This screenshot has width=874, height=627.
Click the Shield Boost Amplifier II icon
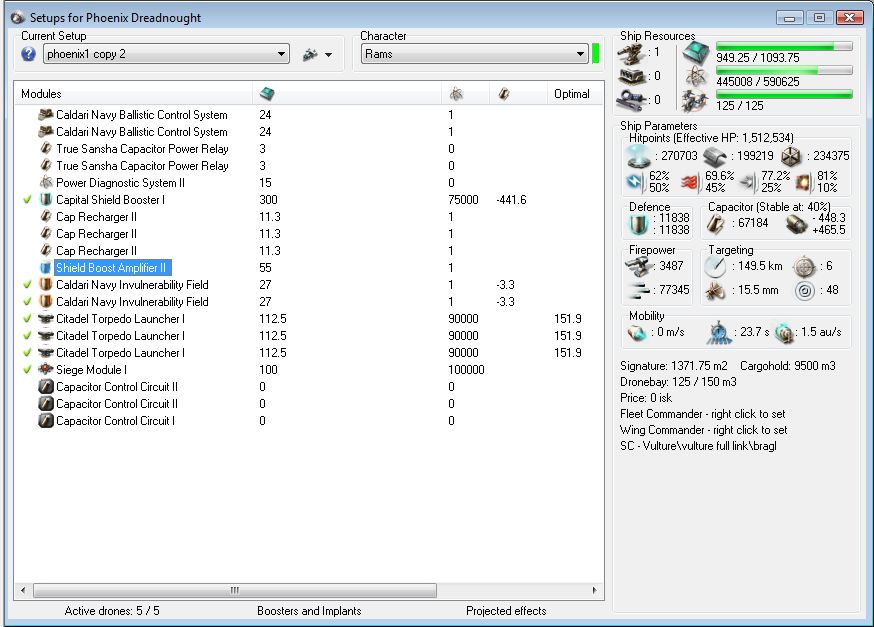coord(46,268)
